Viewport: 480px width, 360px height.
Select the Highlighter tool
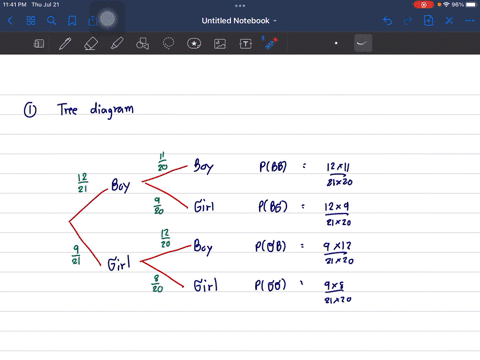(x=117, y=43)
